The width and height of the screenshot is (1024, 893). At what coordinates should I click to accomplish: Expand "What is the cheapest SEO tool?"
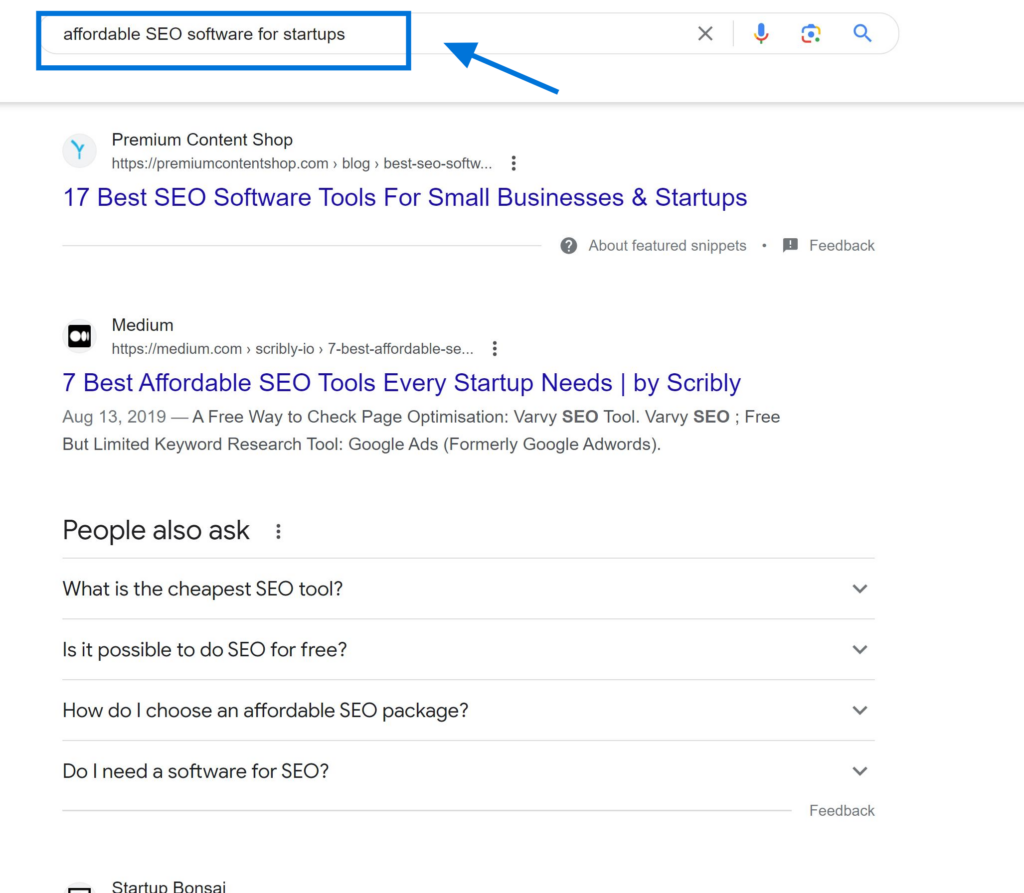click(859, 589)
